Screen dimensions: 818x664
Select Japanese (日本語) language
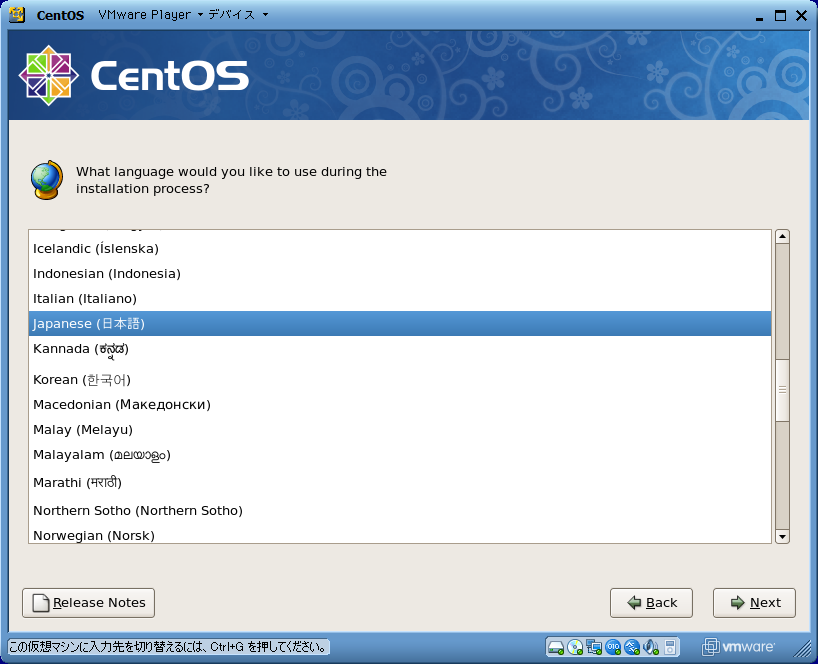tap(400, 323)
